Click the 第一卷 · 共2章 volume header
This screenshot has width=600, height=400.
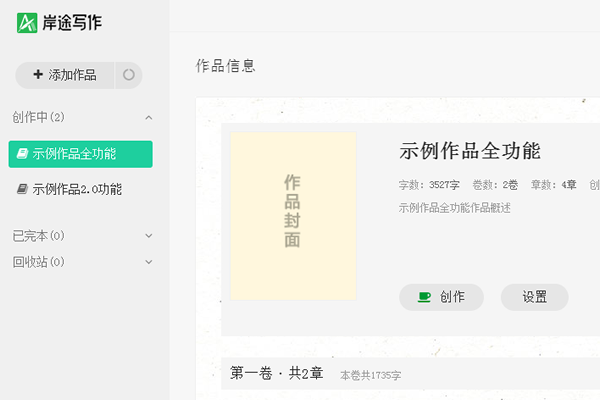point(277,374)
